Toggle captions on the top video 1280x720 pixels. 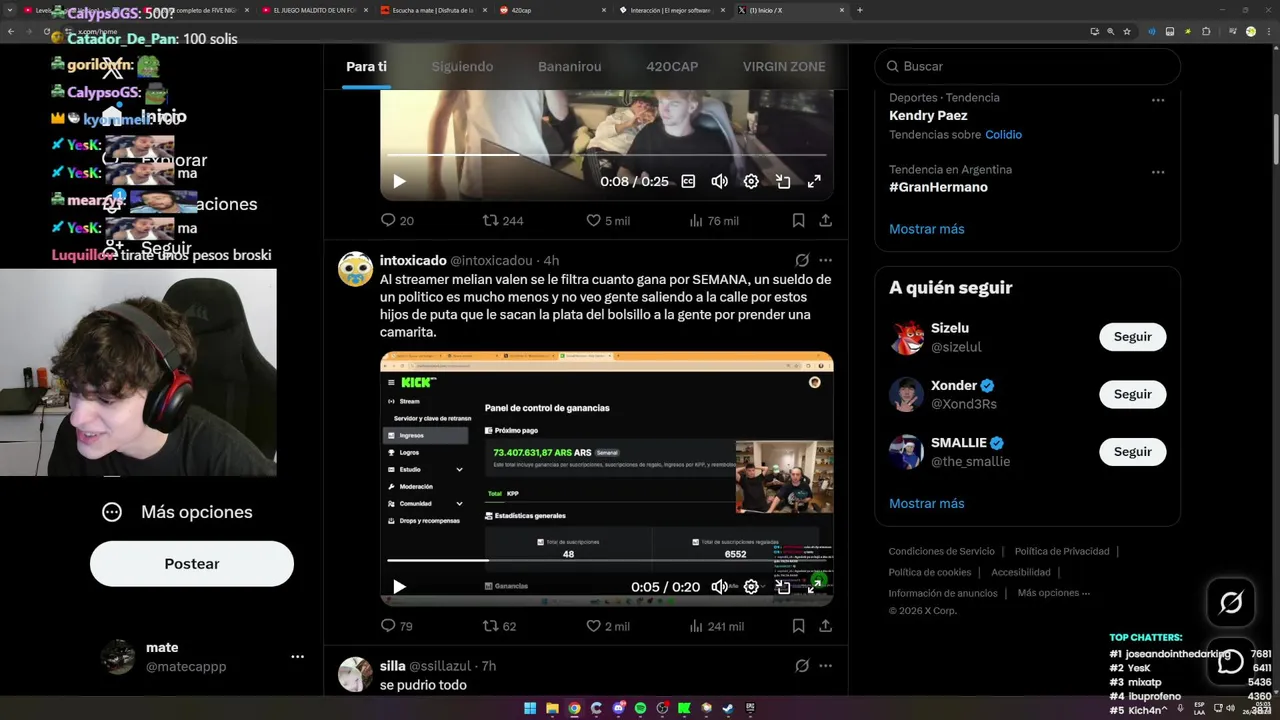pos(688,182)
